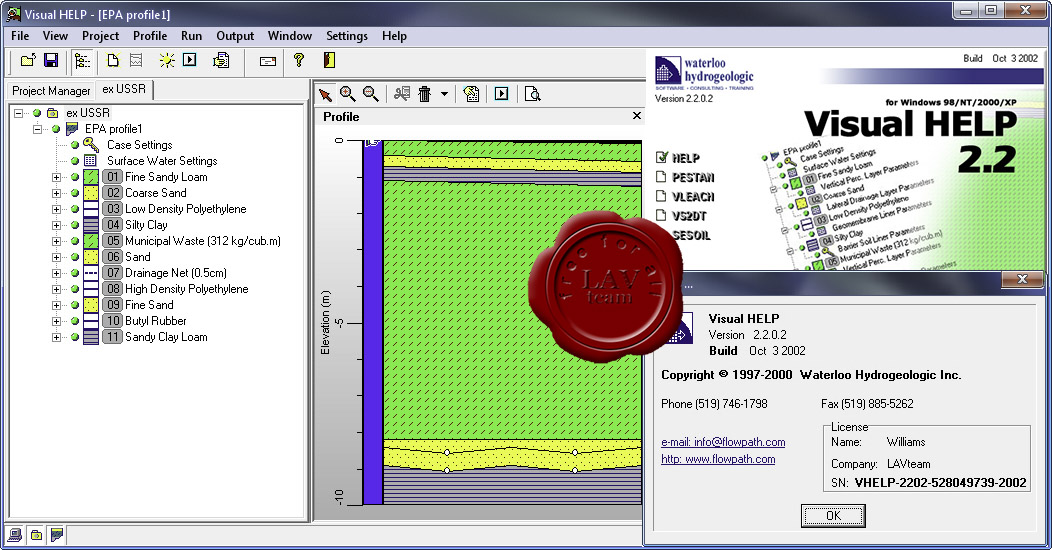
Task: Run the model from the Profile toolbar play icon
Action: 502,94
